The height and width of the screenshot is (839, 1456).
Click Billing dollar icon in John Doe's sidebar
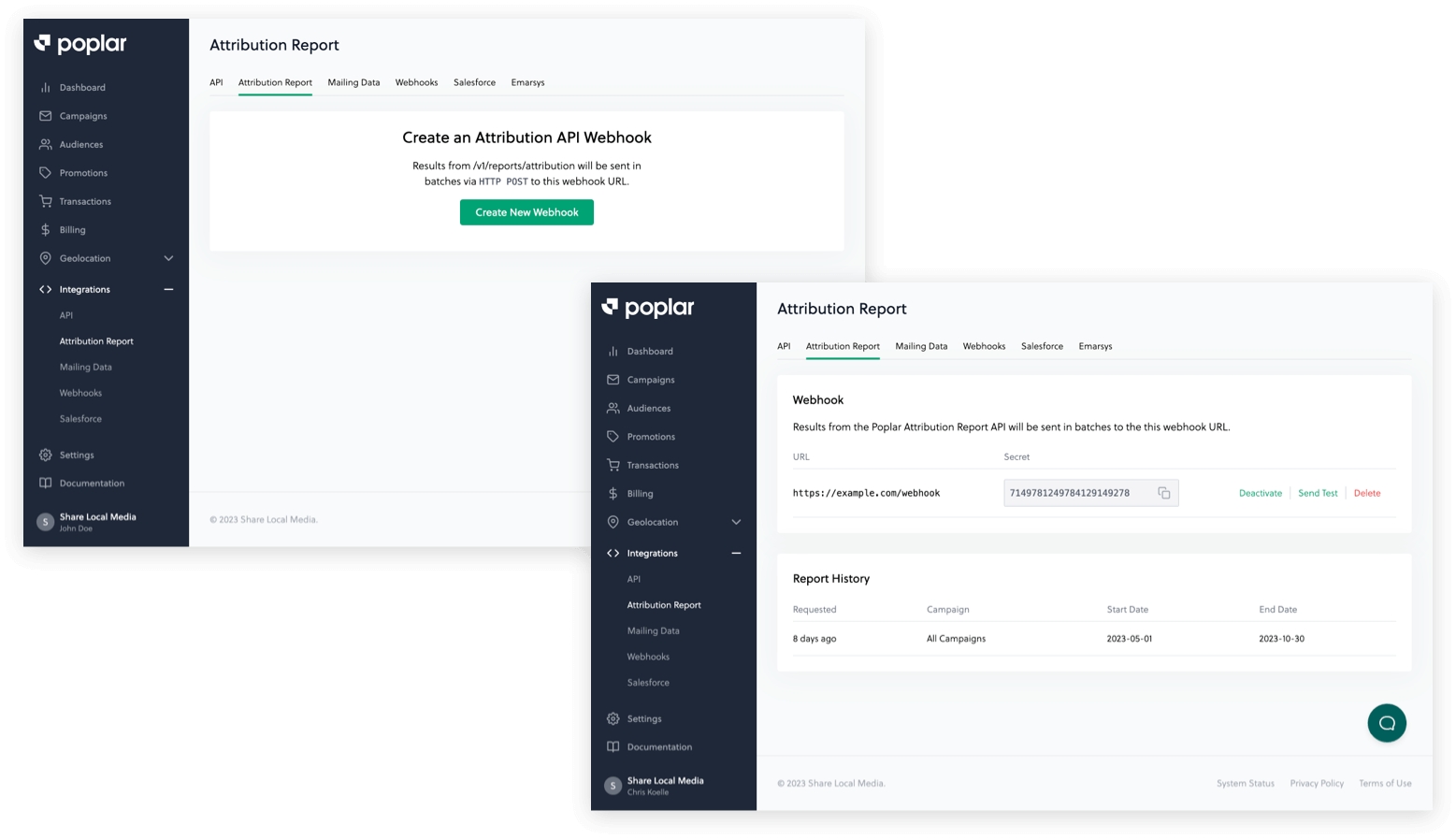click(45, 230)
